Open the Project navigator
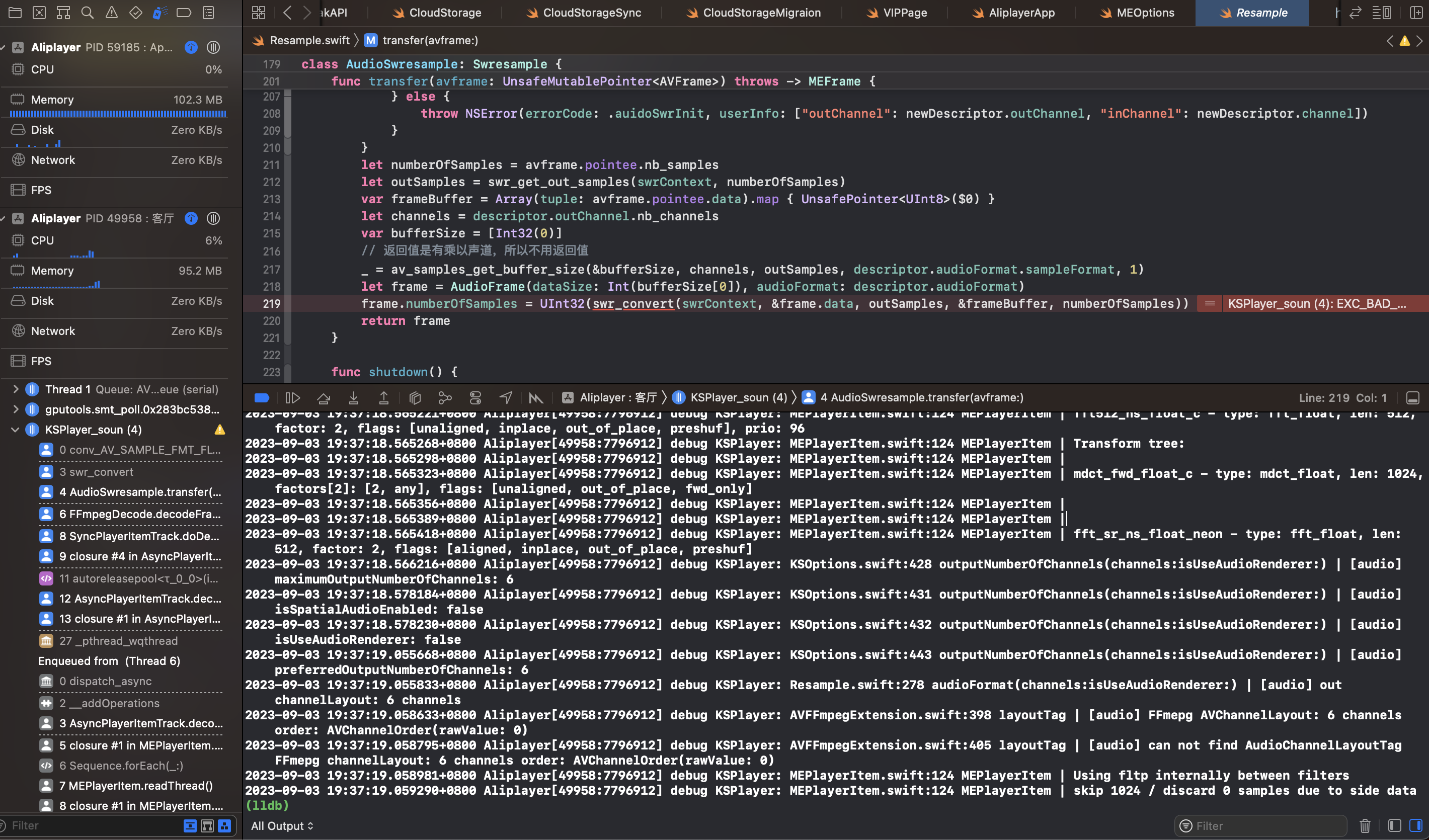The height and width of the screenshot is (840, 1429). click(x=15, y=13)
